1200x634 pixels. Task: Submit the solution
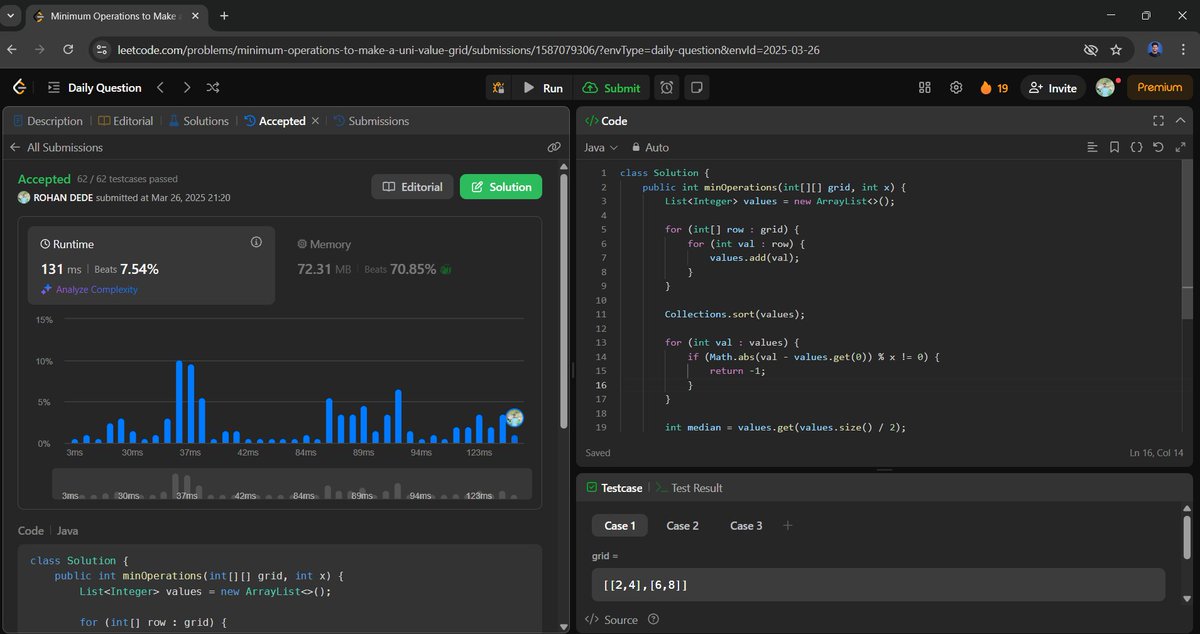(611, 88)
